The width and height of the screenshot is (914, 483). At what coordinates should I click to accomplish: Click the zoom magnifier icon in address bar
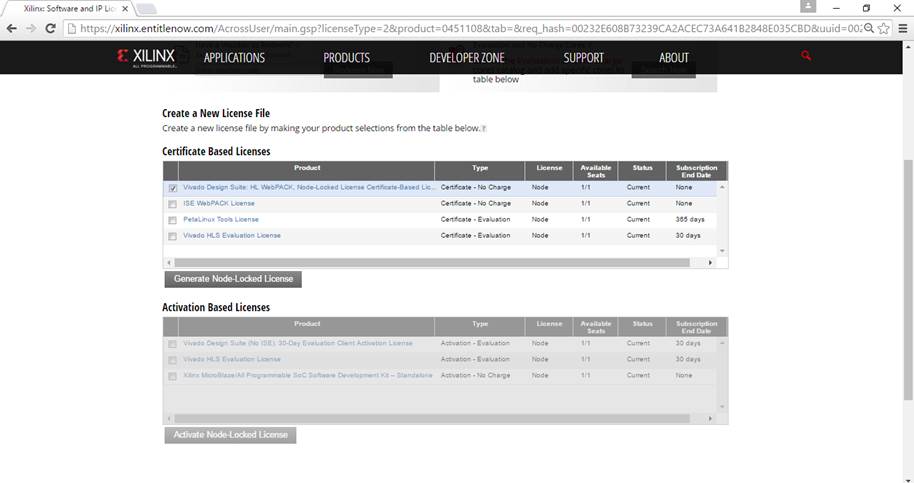(x=869, y=28)
